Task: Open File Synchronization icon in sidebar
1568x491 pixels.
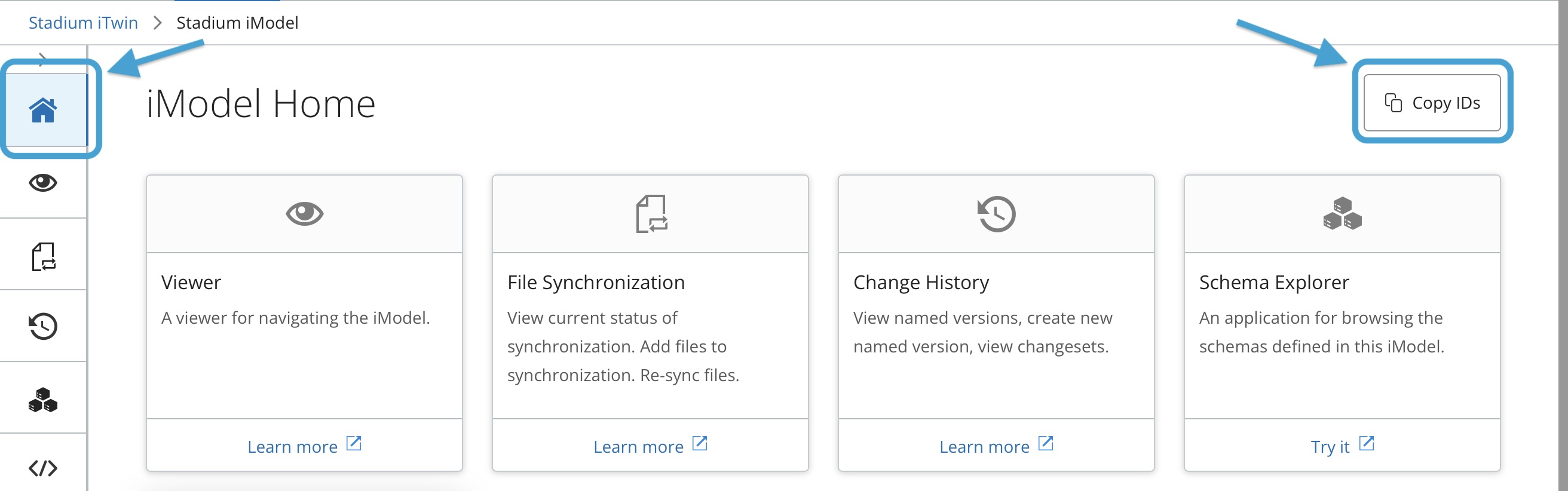Action: [43, 256]
